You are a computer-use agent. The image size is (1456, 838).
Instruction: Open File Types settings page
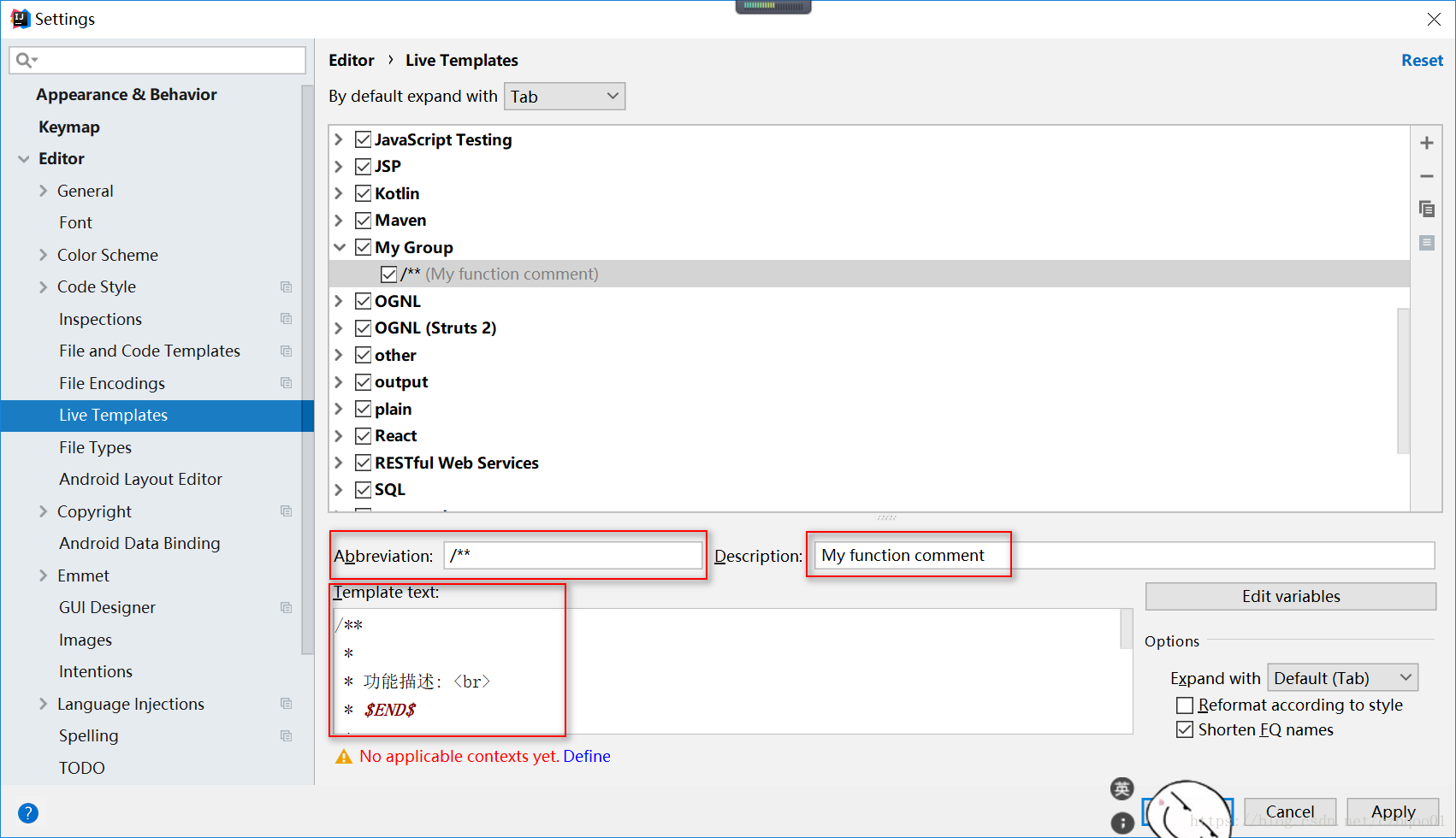click(x=95, y=447)
